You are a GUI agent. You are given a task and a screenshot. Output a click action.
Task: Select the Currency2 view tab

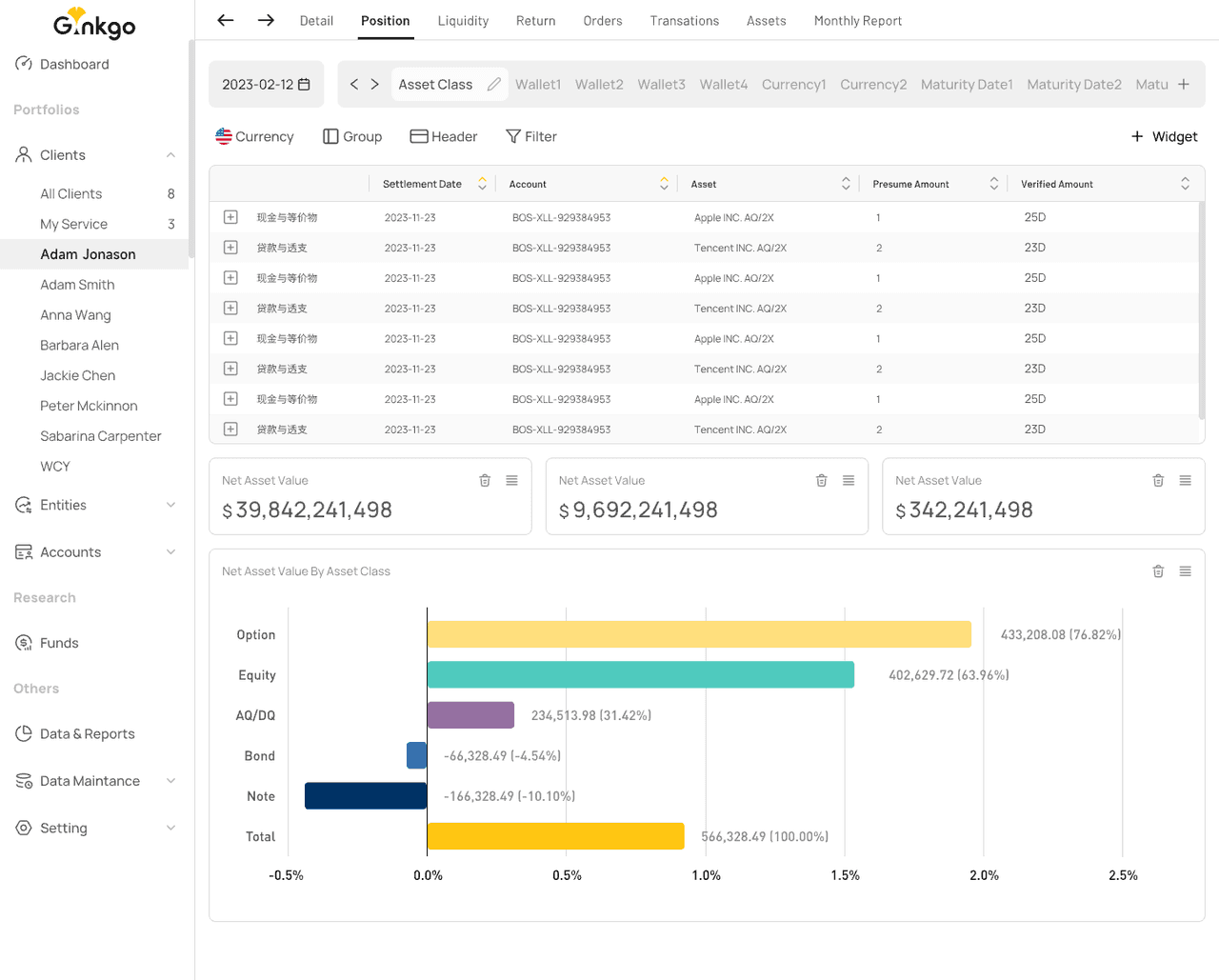coord(873,84)
